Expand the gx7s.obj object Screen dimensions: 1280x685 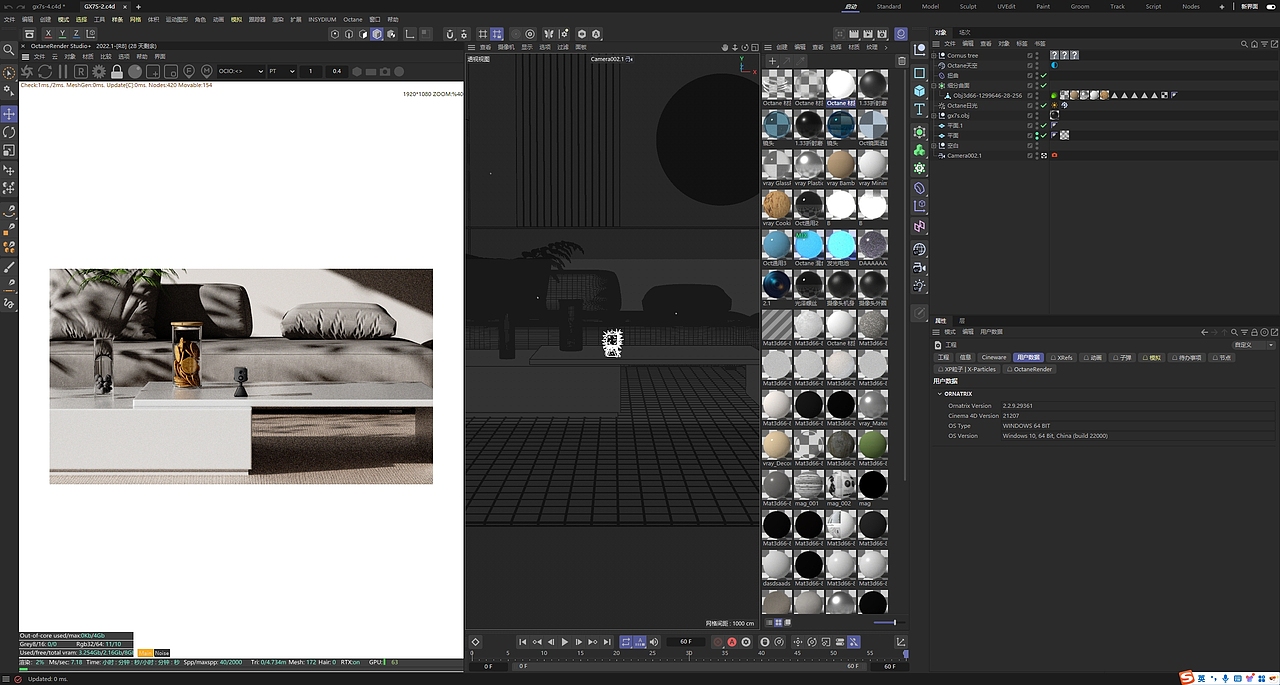tap(934, 116)
